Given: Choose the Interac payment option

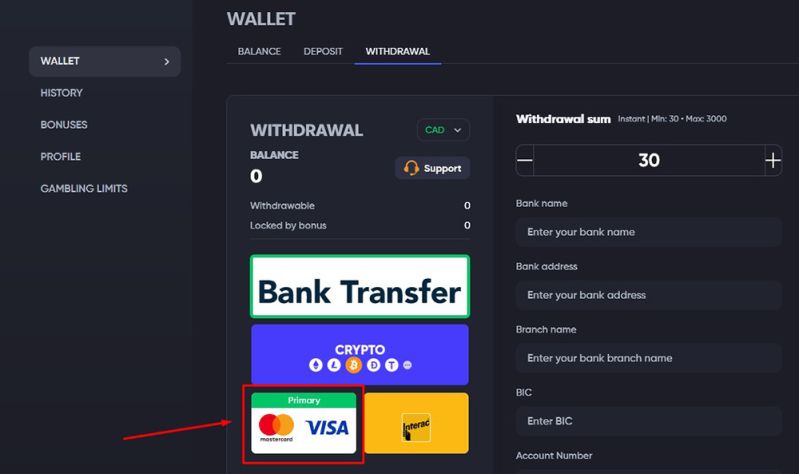Looking at the screenshot, I should point(416,423).
